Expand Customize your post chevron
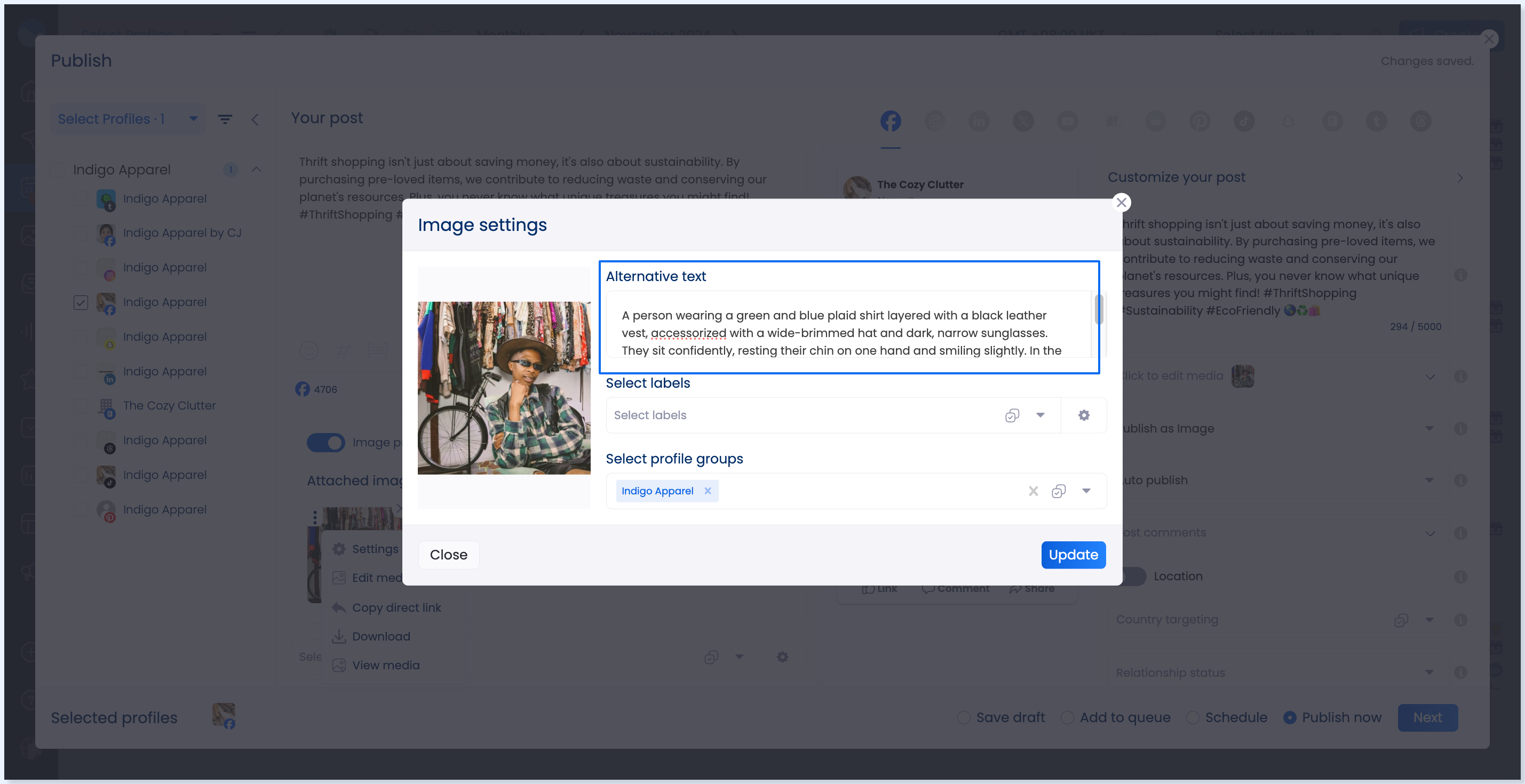 pos(1460,178)
